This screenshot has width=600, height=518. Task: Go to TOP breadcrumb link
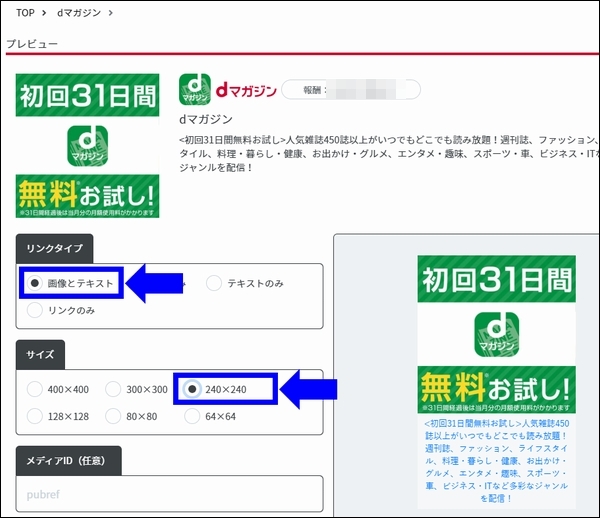click(25, 13)
